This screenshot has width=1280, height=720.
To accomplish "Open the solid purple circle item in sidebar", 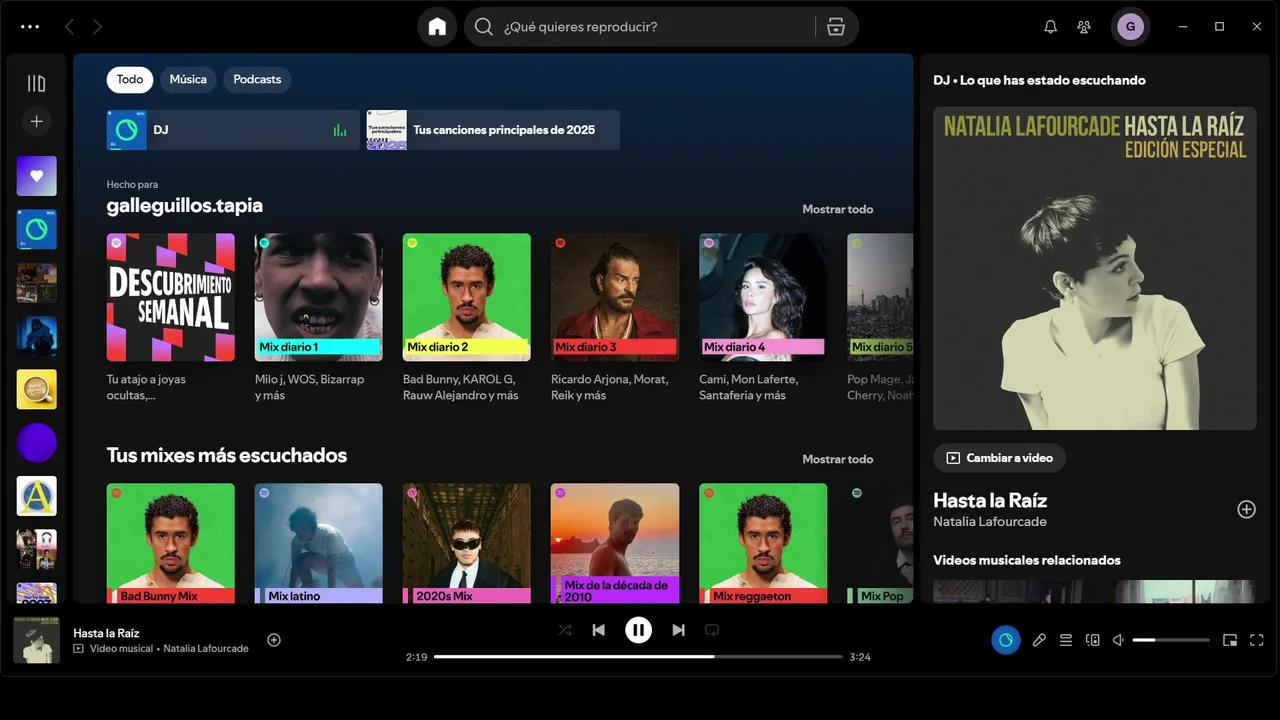I will point(37,442).
